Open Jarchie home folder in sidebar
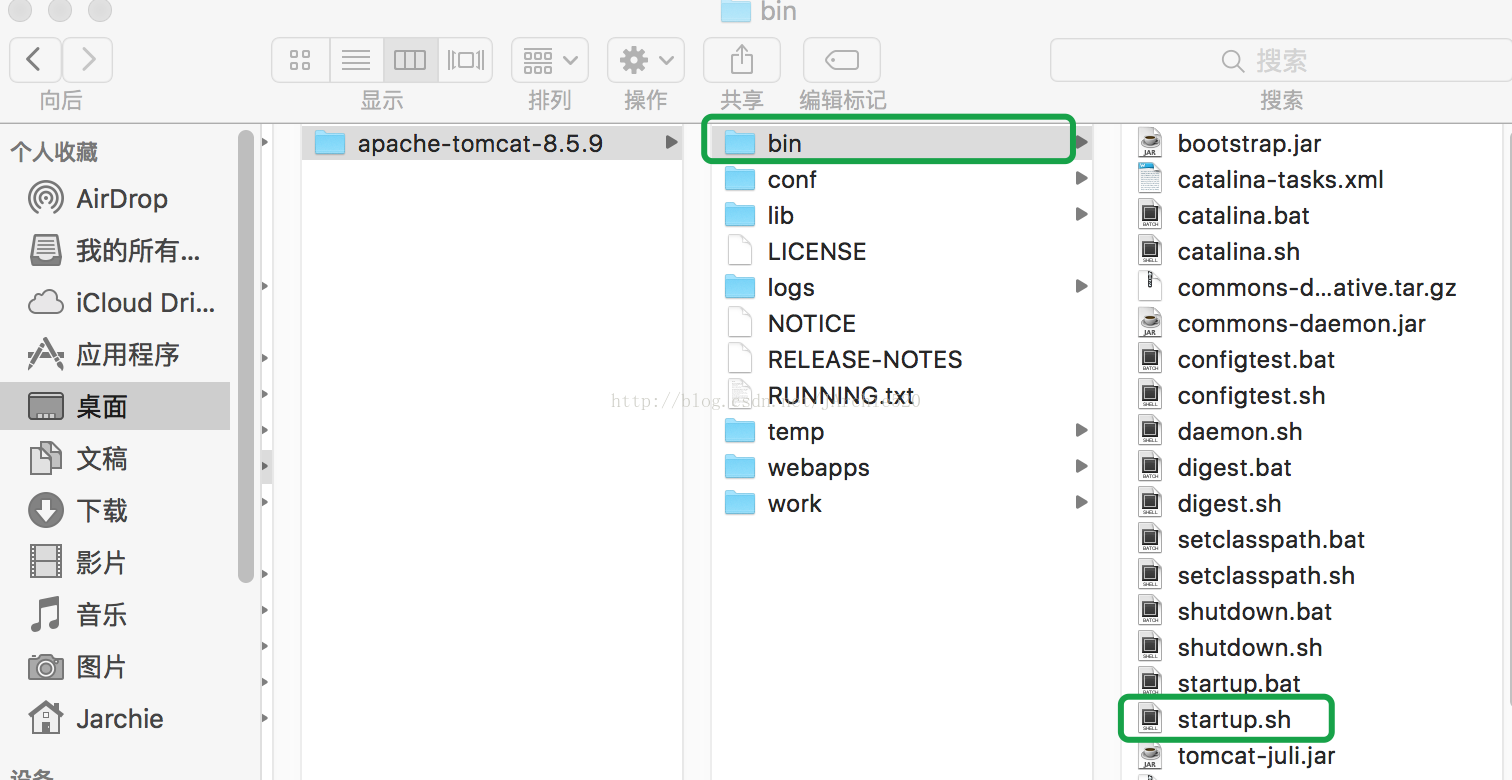This screenshot has height=780, width=1512. point(115,718)
